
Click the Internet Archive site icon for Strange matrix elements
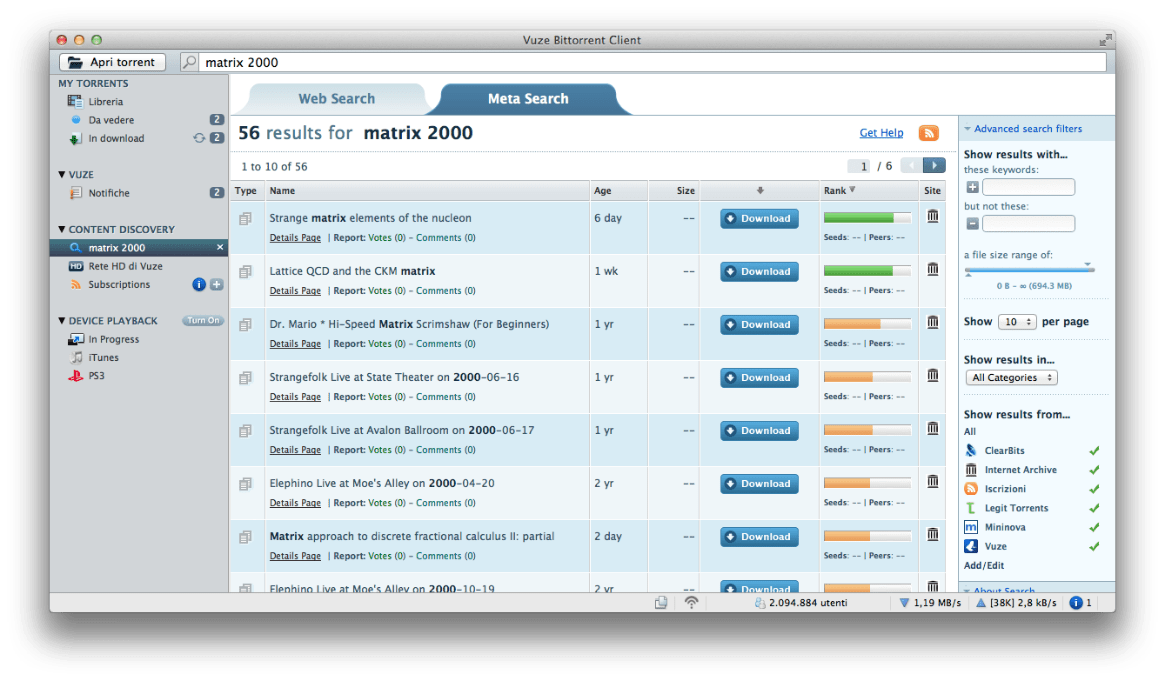click(932, 216)
